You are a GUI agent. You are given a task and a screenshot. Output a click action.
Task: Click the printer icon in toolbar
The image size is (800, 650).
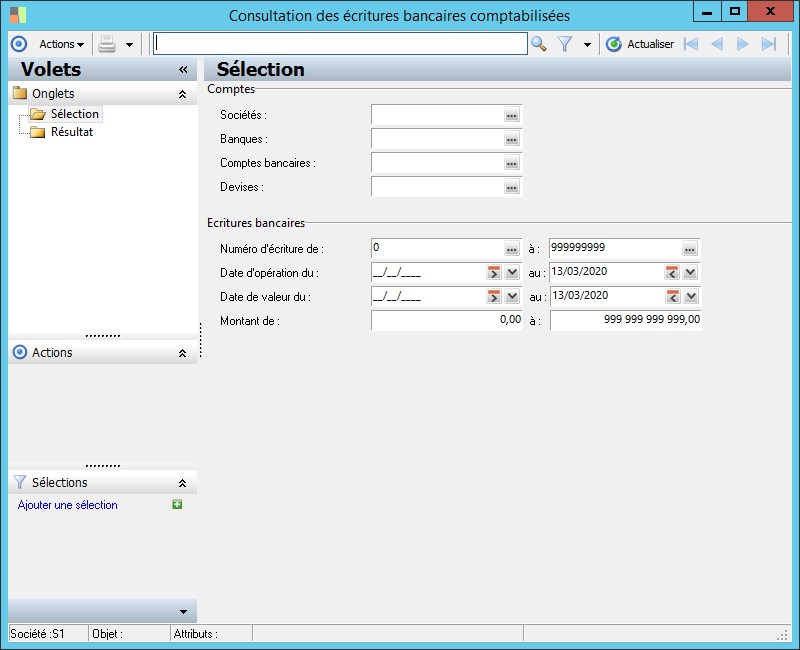[x=107, y=44]
